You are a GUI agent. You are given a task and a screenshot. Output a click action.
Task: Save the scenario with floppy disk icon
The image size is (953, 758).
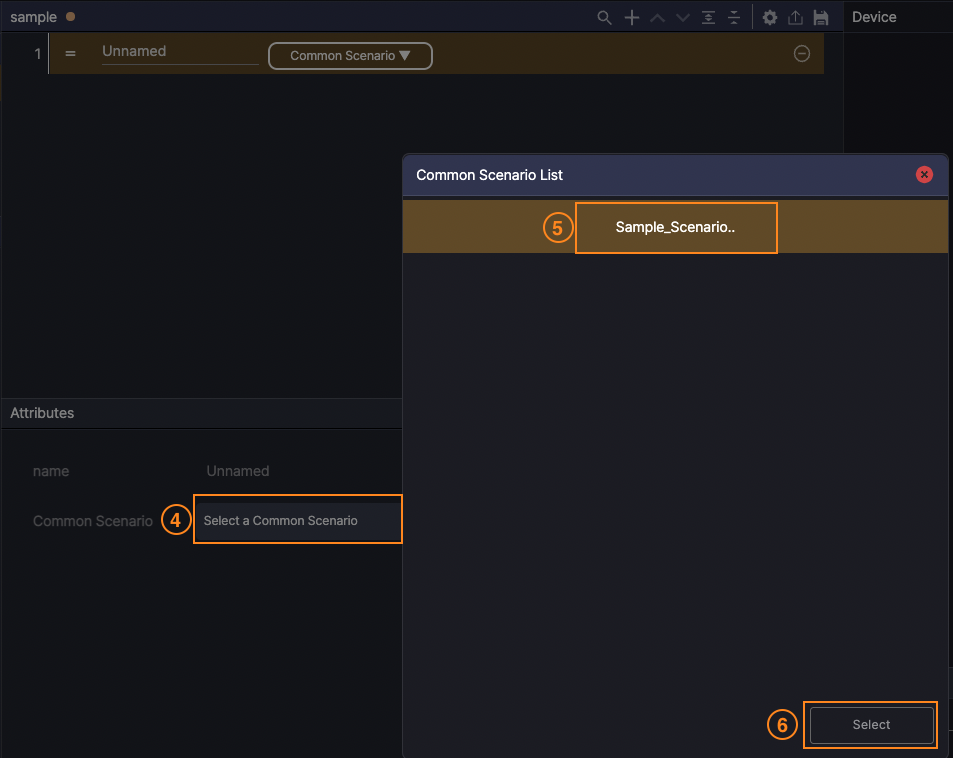[x=821, y=18]
